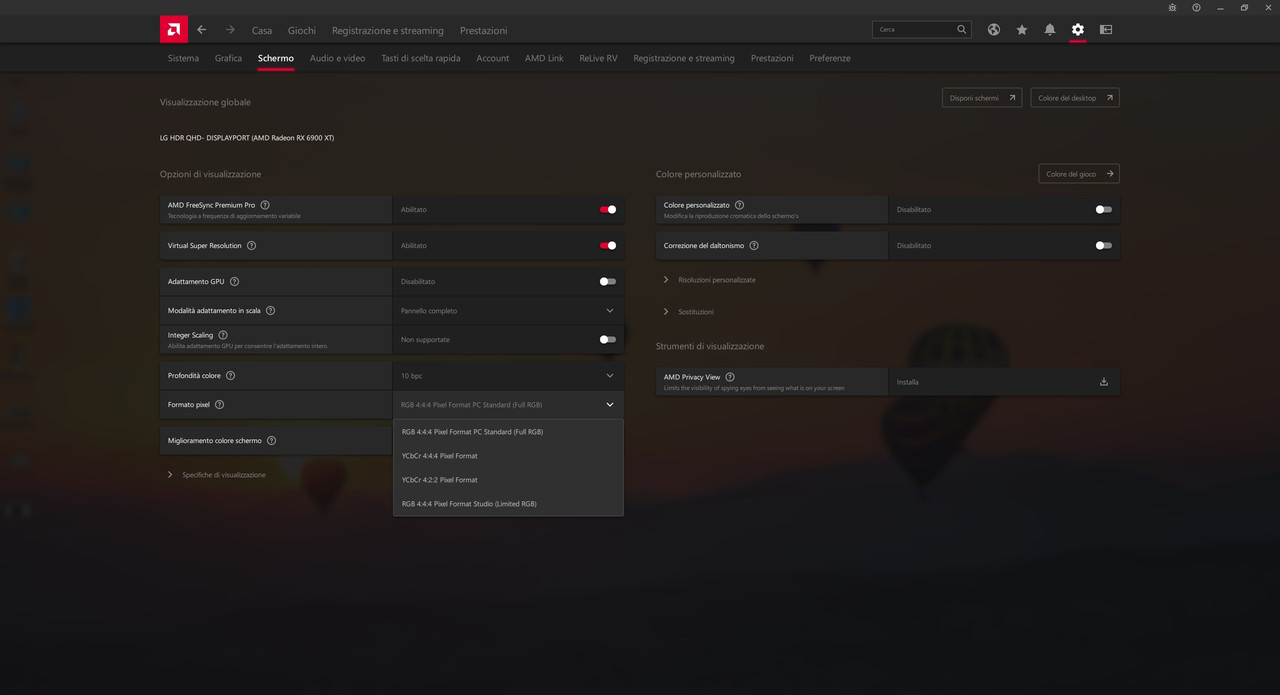Click the Installa download icon
Viewport: 1280px width, 695px height.
[x=1104, y=382]
